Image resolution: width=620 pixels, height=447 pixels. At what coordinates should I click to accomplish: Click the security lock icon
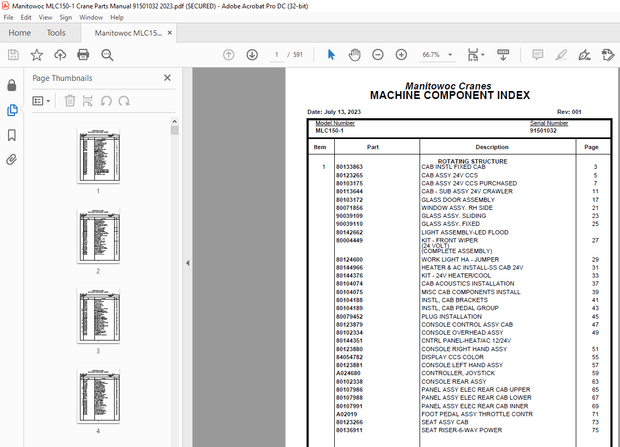[x=12, y=85]
